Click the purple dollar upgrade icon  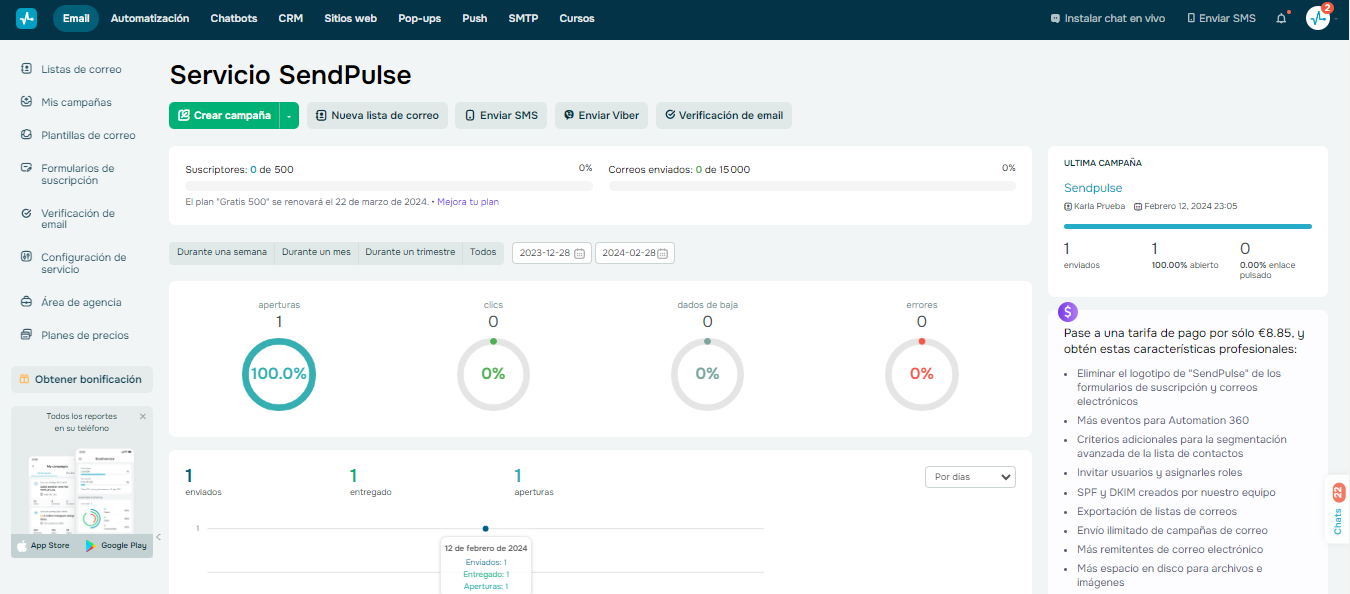(x=1068, y=312)
